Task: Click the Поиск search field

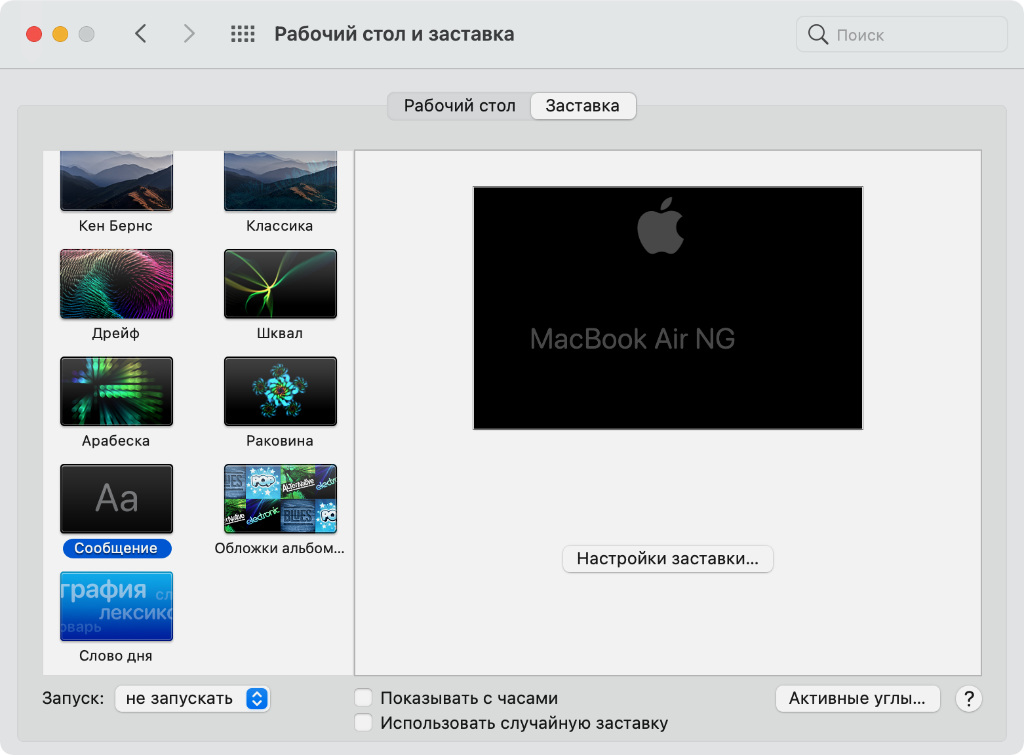Action: 910,35
